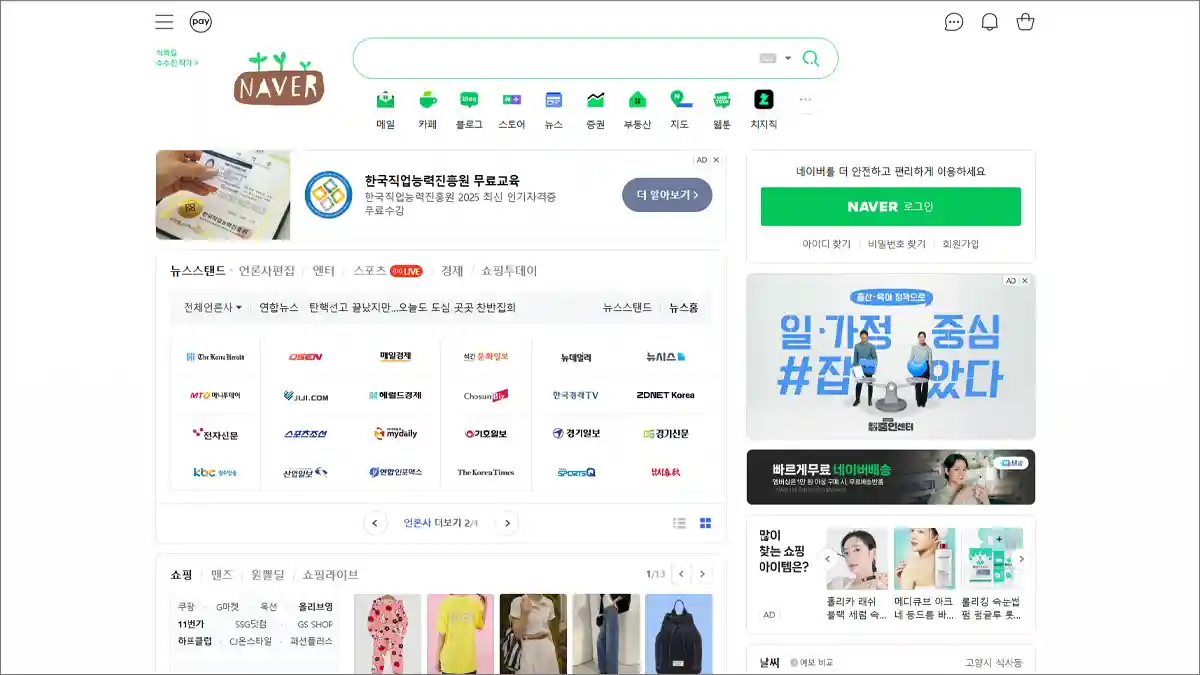Open the 지도 (Map) shortcut
The height and width of the screenshot is (675, 1200).
[680, 110]
